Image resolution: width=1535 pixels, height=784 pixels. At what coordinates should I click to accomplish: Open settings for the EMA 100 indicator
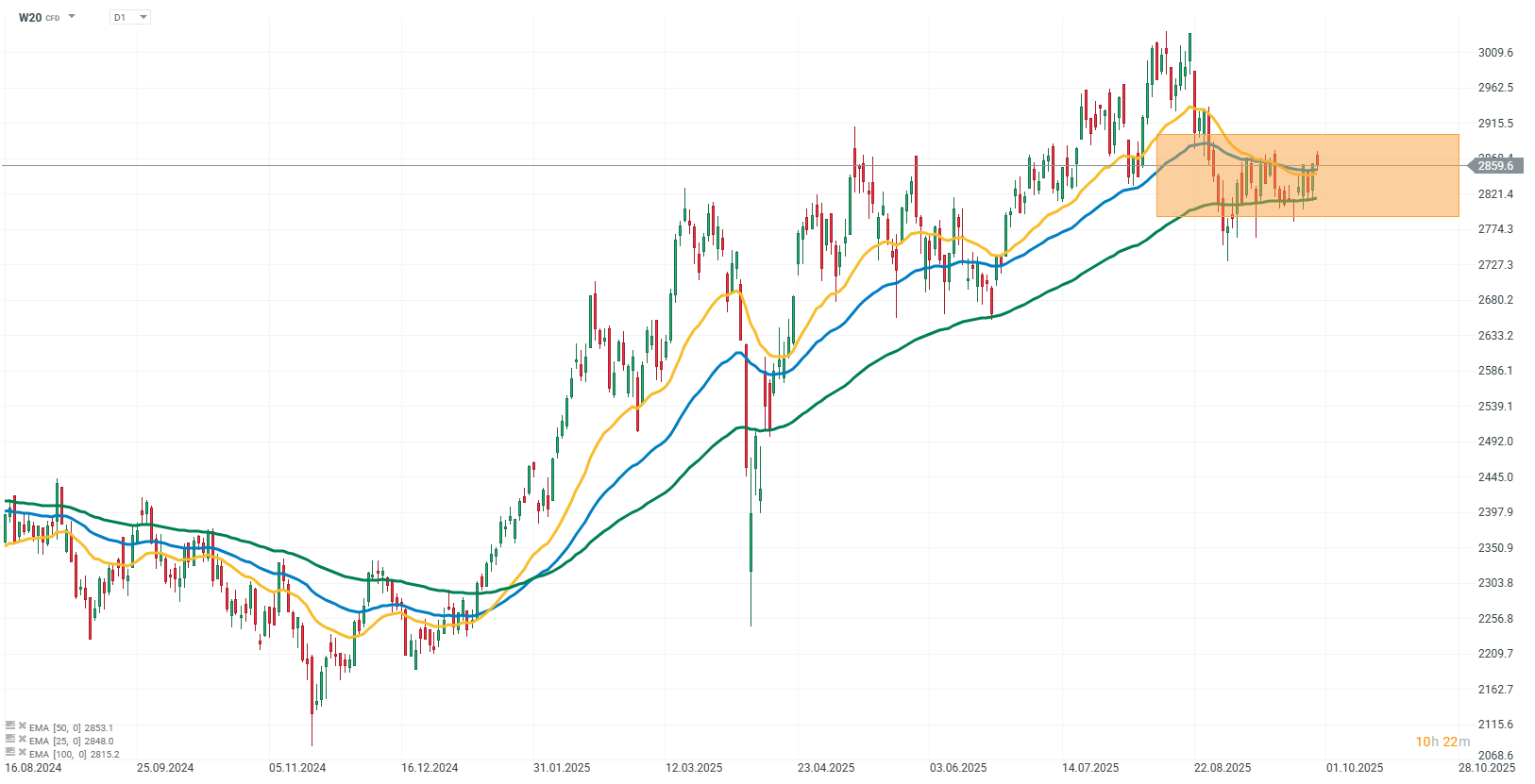click(x=10, y=753)
